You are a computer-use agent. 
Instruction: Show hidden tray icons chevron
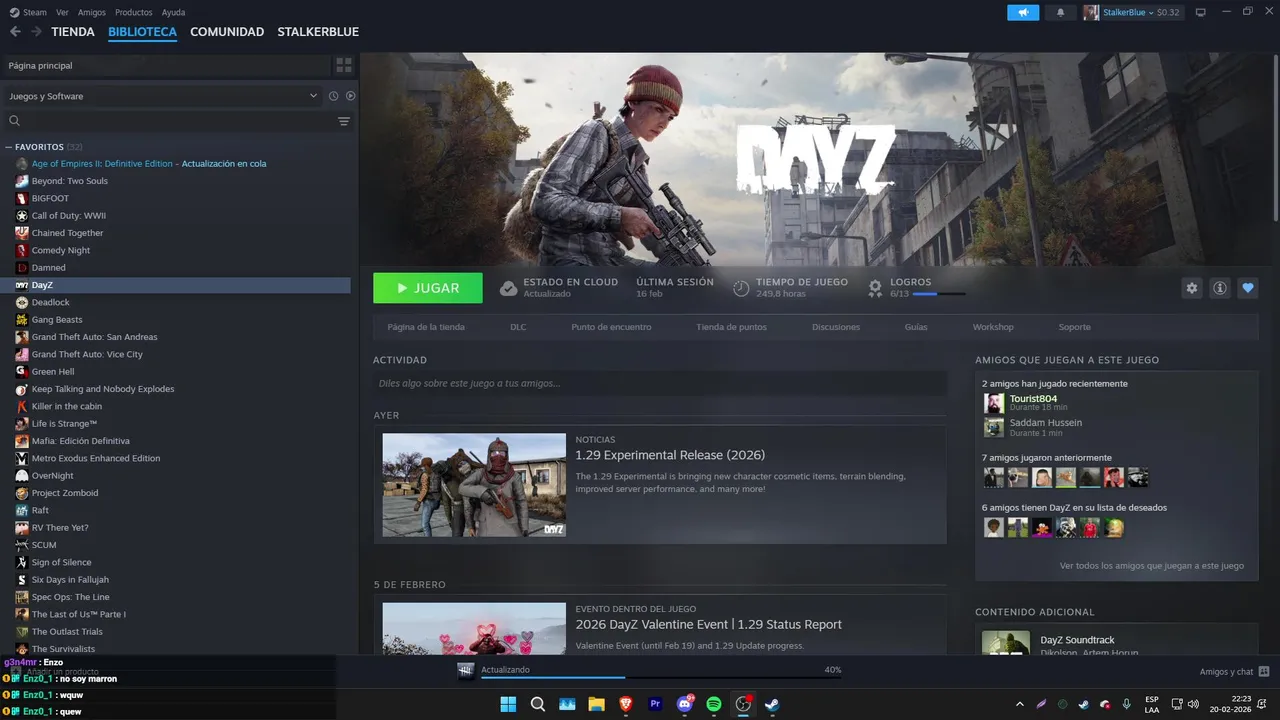tap(1019, 704)
